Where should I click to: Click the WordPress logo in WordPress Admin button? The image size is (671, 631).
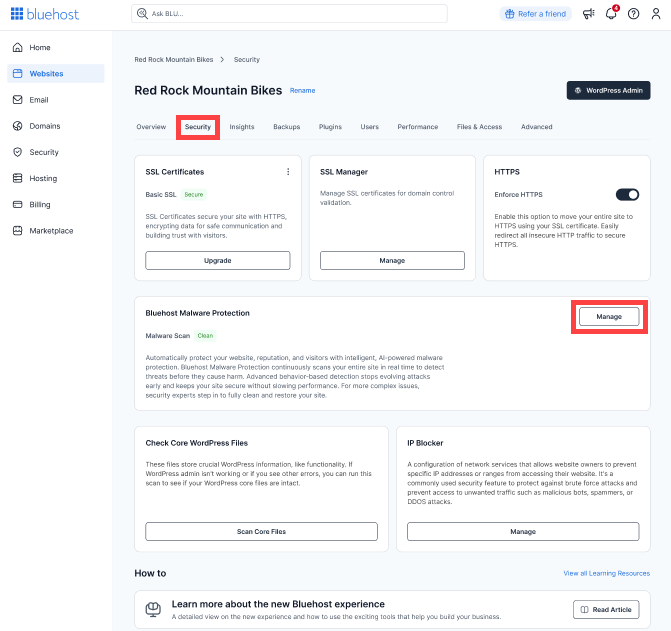pos(578,90)
